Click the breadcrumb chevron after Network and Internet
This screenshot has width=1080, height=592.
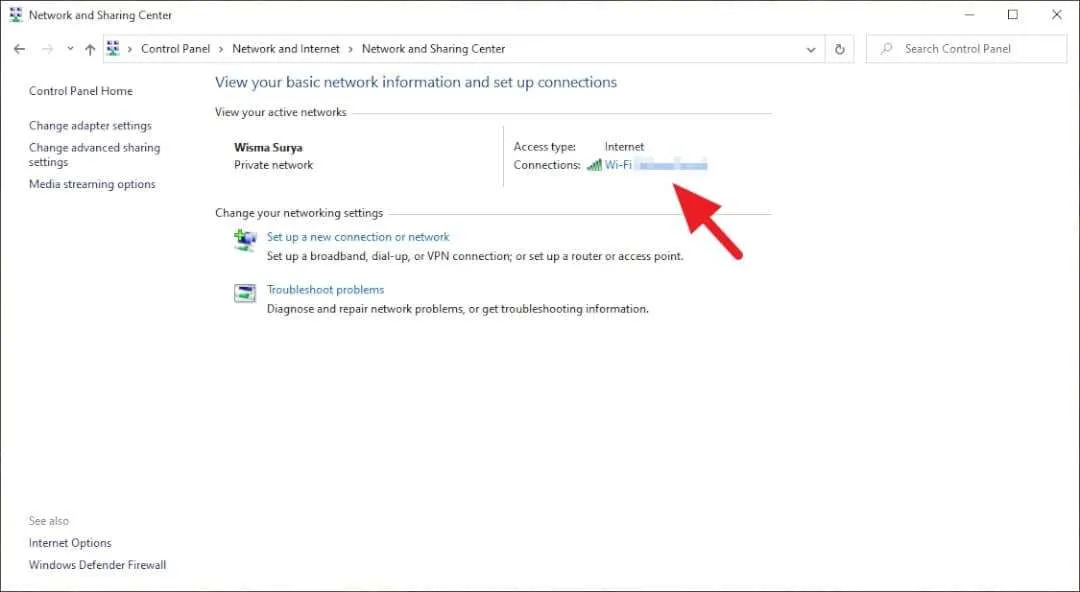click(x=351, y=49)
